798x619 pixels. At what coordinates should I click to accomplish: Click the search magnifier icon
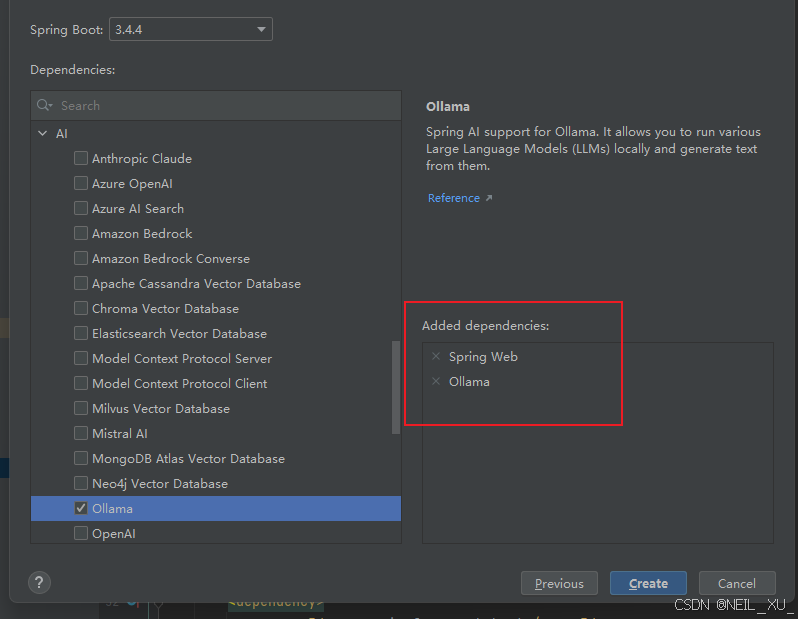[44, 105]
